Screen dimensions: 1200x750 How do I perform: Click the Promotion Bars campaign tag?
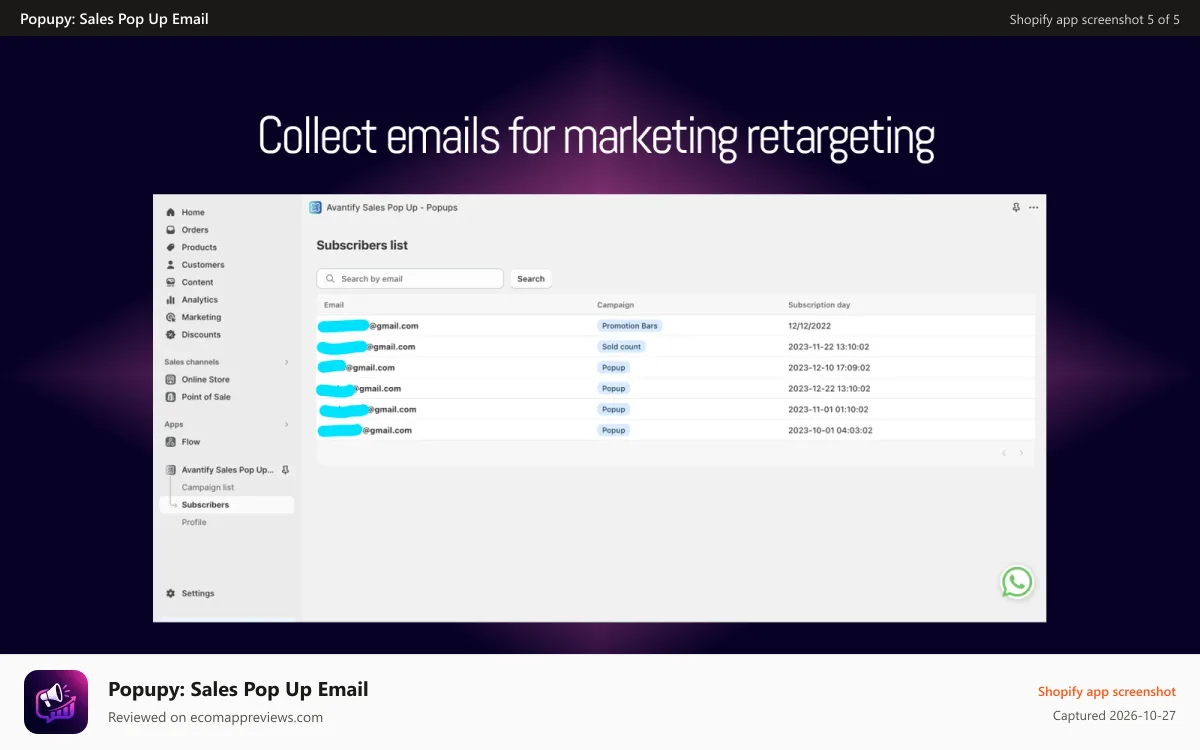click(630, 326)
